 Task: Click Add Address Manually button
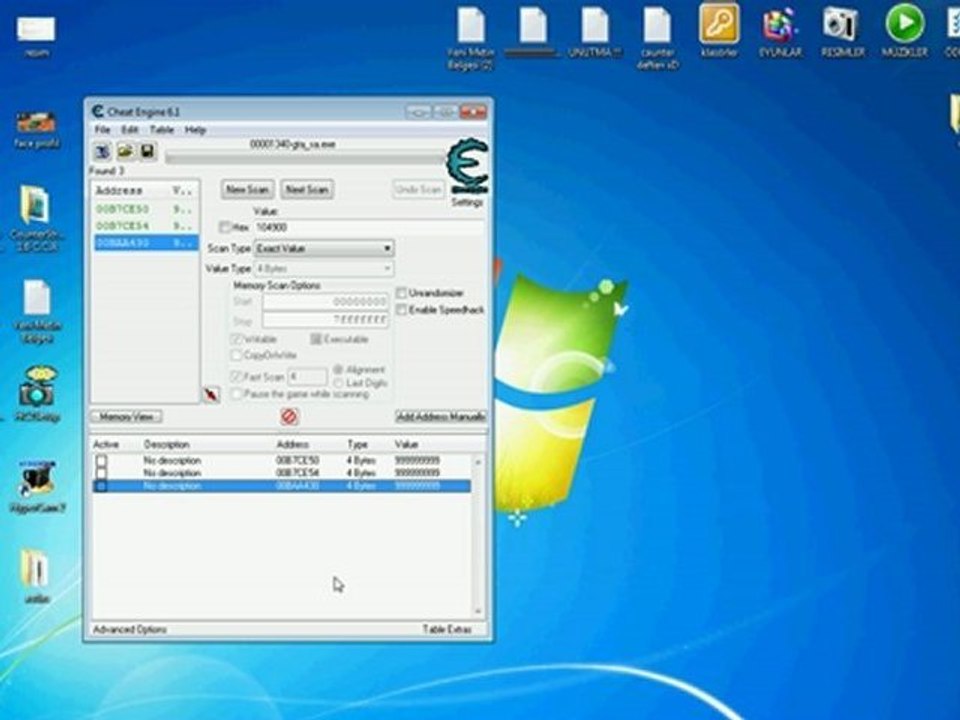click(441, 416)
